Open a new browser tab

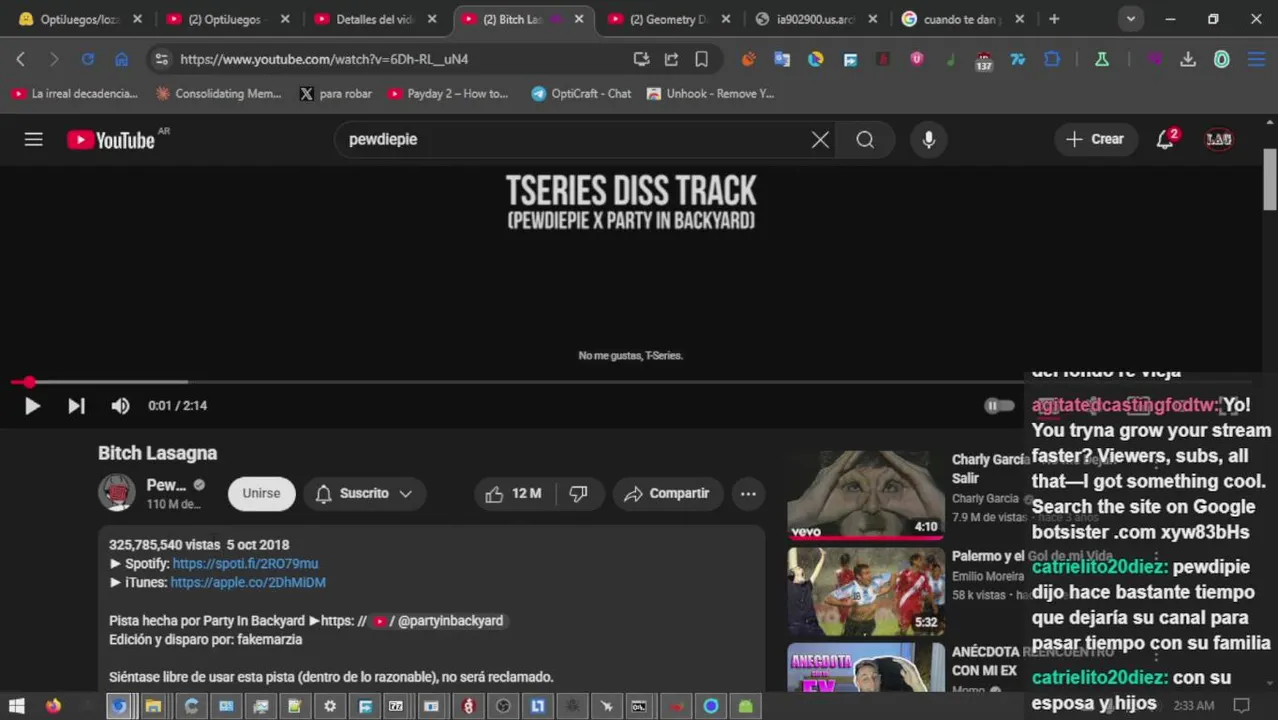[x=1054, y=19]
